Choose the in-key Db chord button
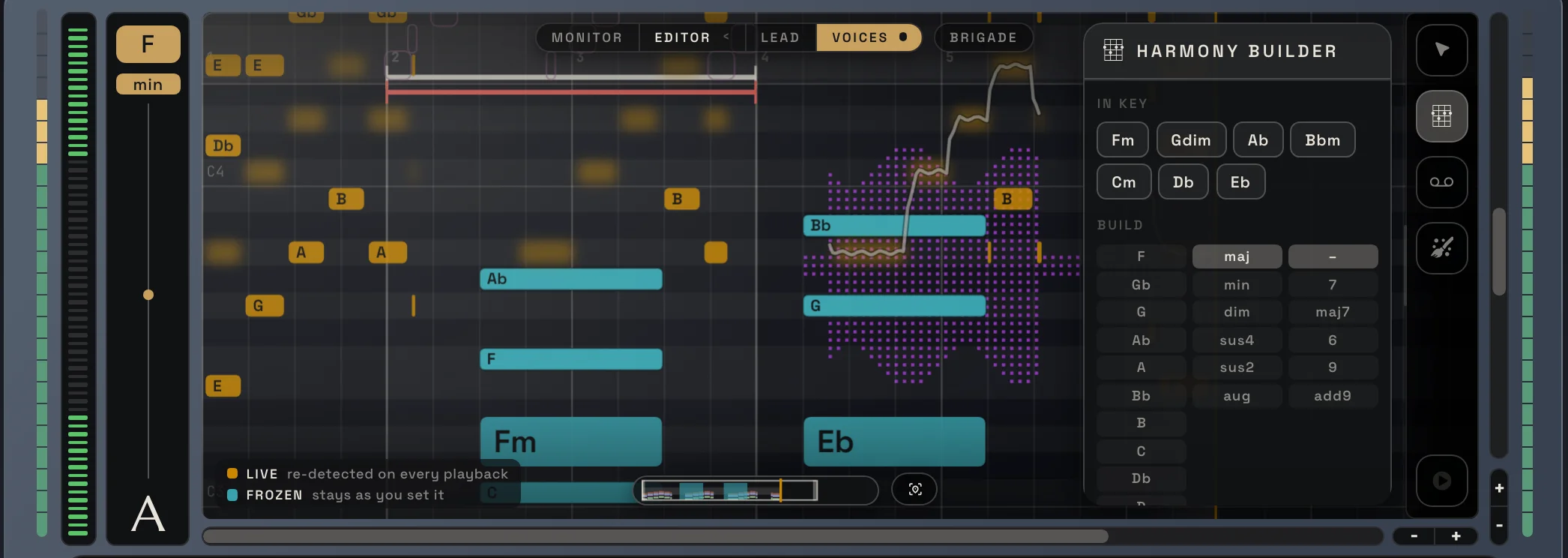The width and height of the screenshot is (1568, 558). (x=1183, y=182)
